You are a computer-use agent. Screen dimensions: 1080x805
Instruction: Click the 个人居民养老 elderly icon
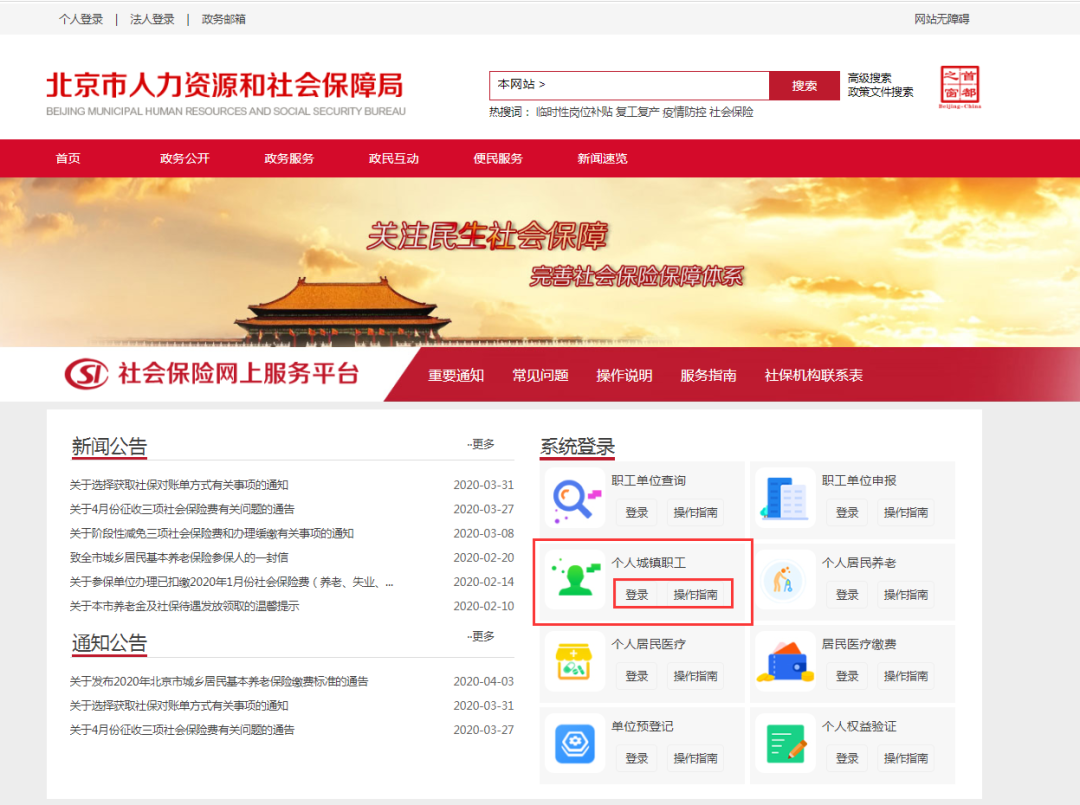(786, 581)
